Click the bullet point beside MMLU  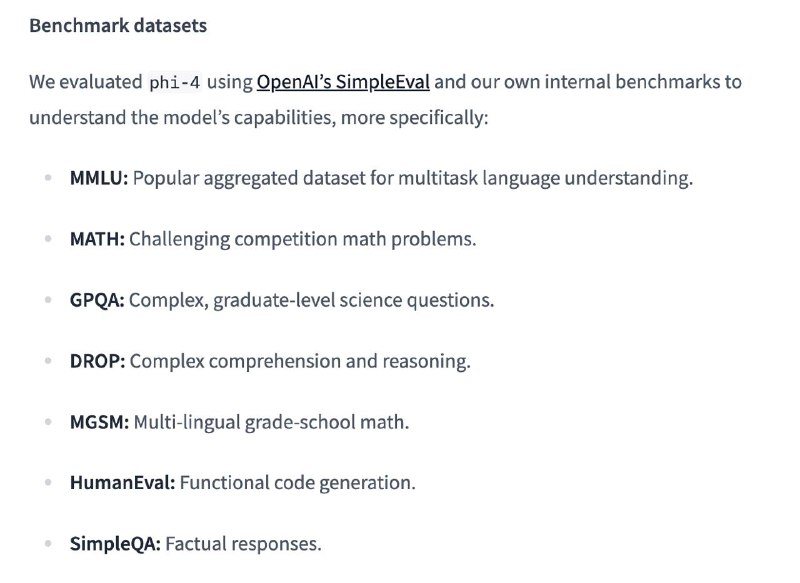tap(48, 178)
